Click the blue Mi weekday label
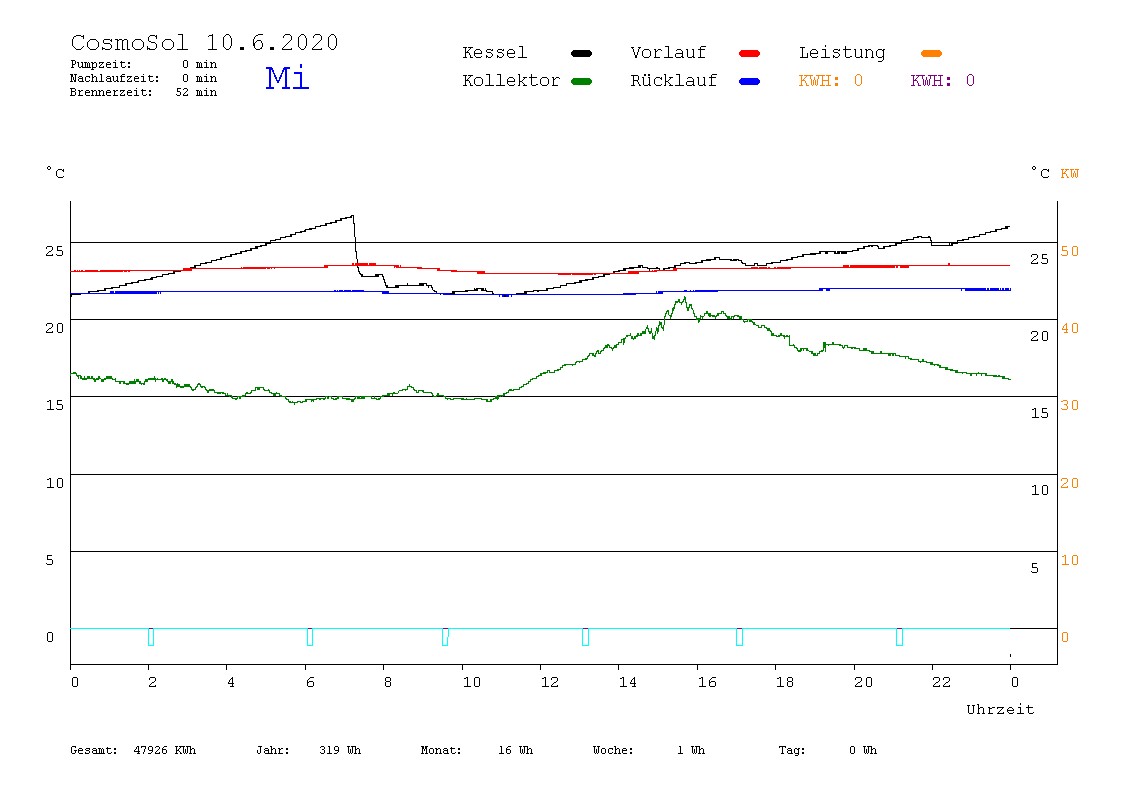The width and height of the screenshot is (1148, 812). click(x=287, y=77)
